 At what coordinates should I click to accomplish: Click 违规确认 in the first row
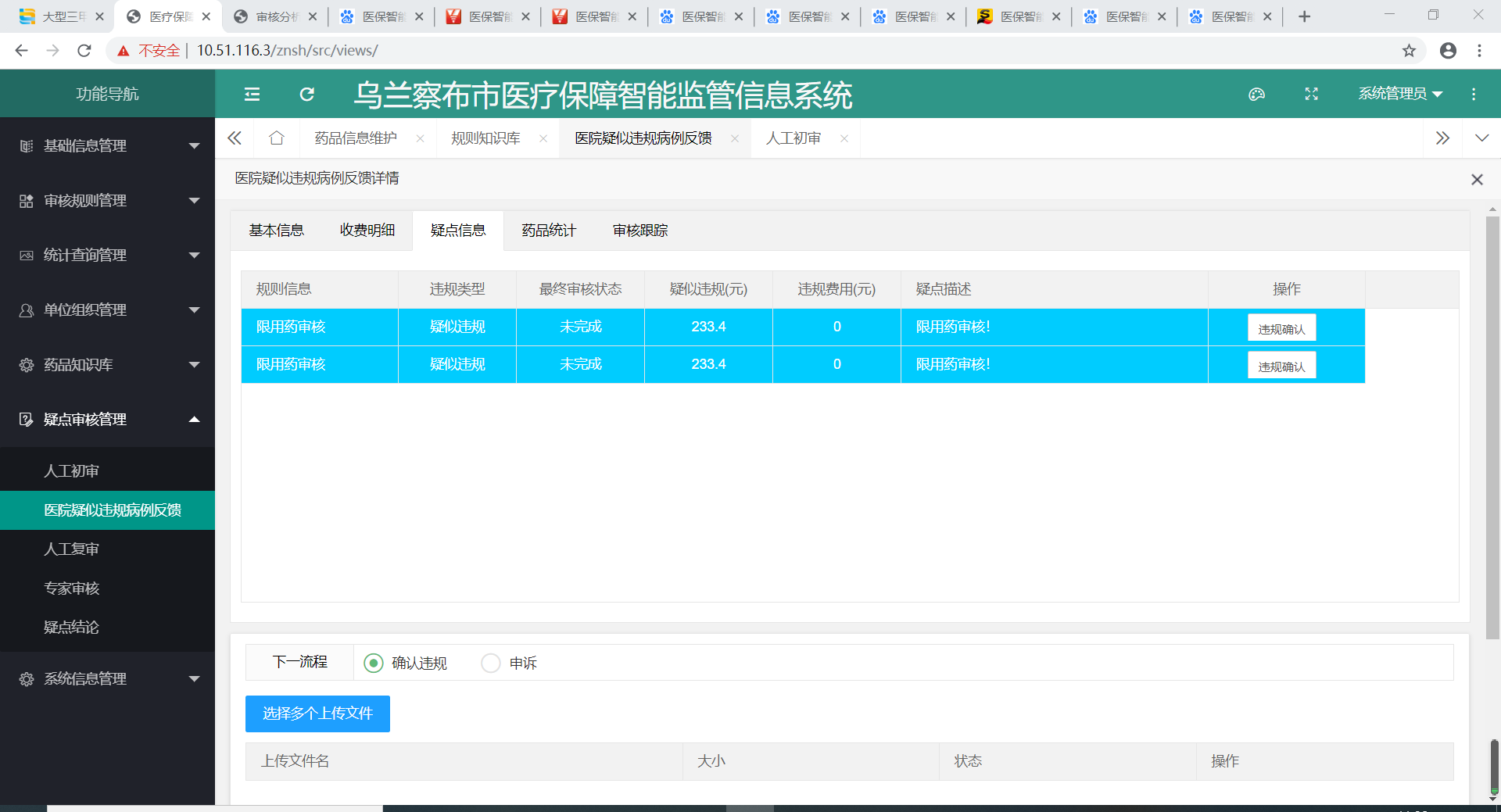click(x=1281, y=328)
